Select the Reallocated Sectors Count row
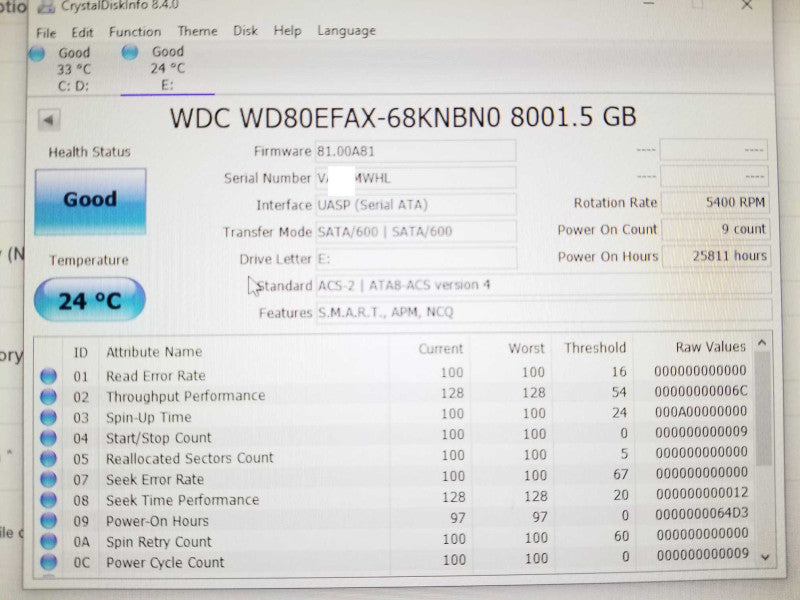The height and width of the screenshot is (600, 800). [x=394, y=457]
